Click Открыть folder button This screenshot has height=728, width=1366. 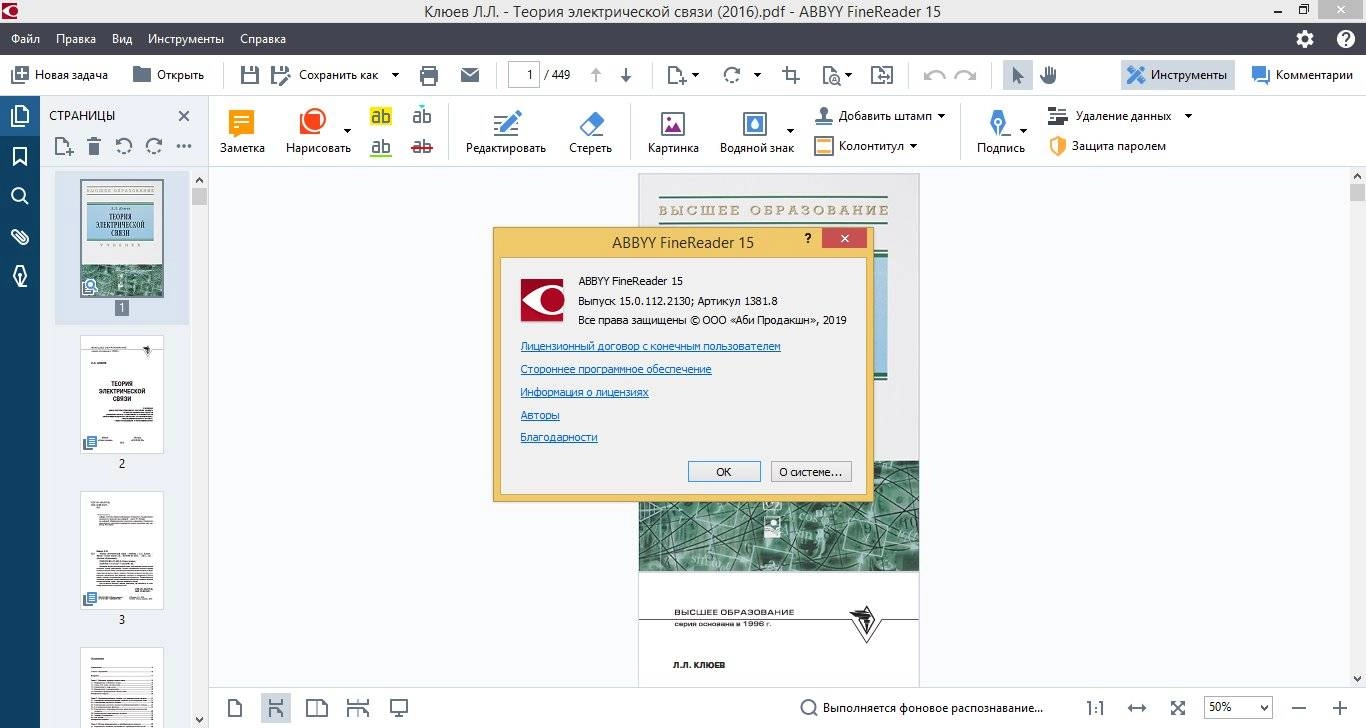[168, 75]
